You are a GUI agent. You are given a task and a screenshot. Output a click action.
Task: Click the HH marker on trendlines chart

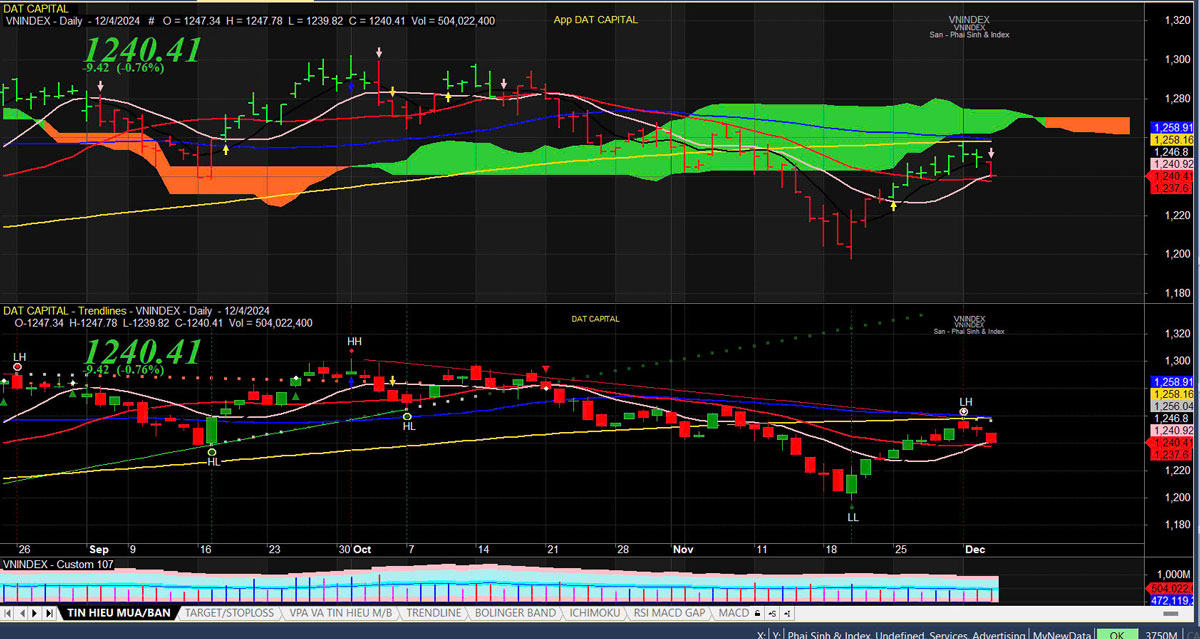(x=354, y=342)
